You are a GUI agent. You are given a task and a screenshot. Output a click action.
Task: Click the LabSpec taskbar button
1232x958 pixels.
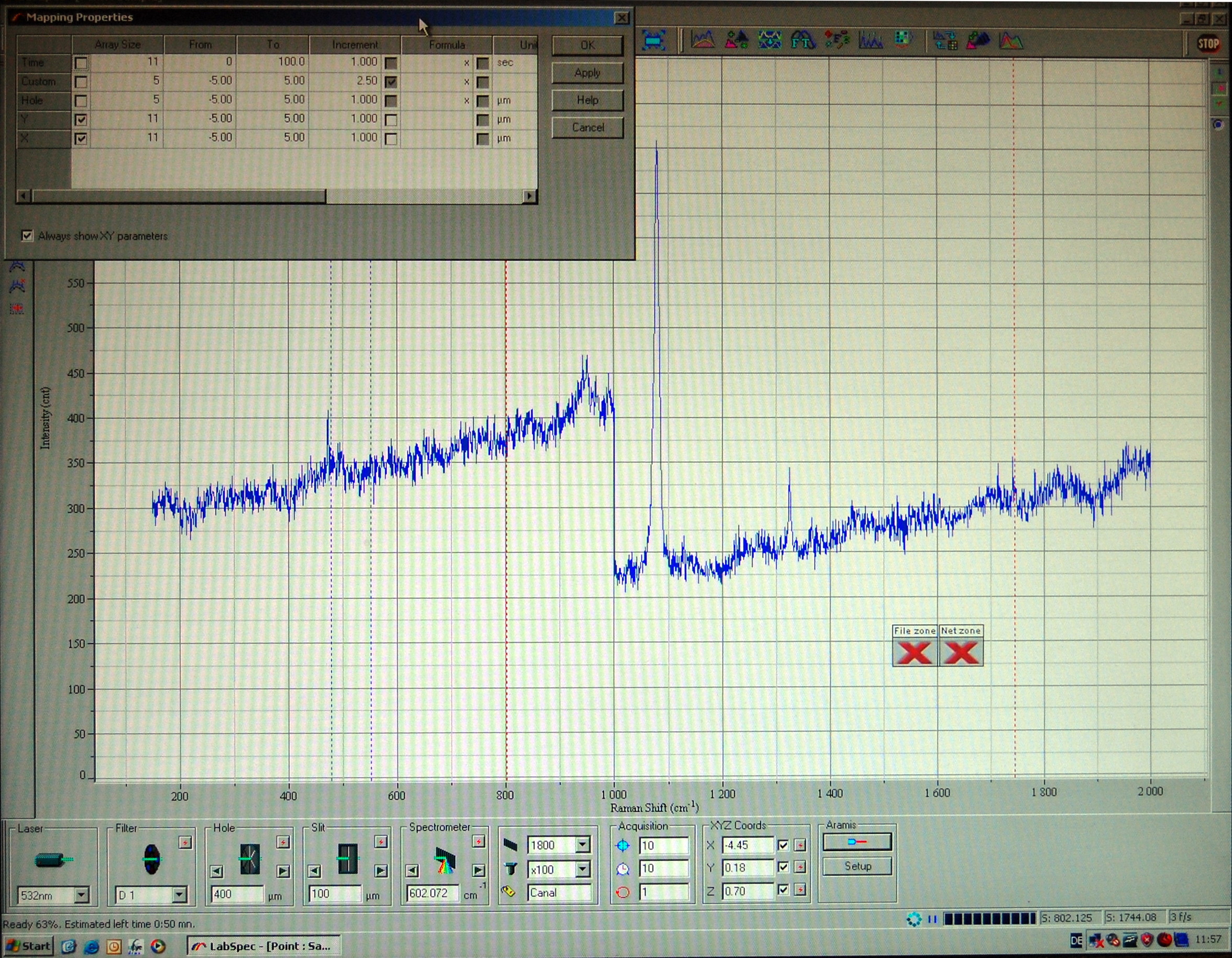pos(263,945)
